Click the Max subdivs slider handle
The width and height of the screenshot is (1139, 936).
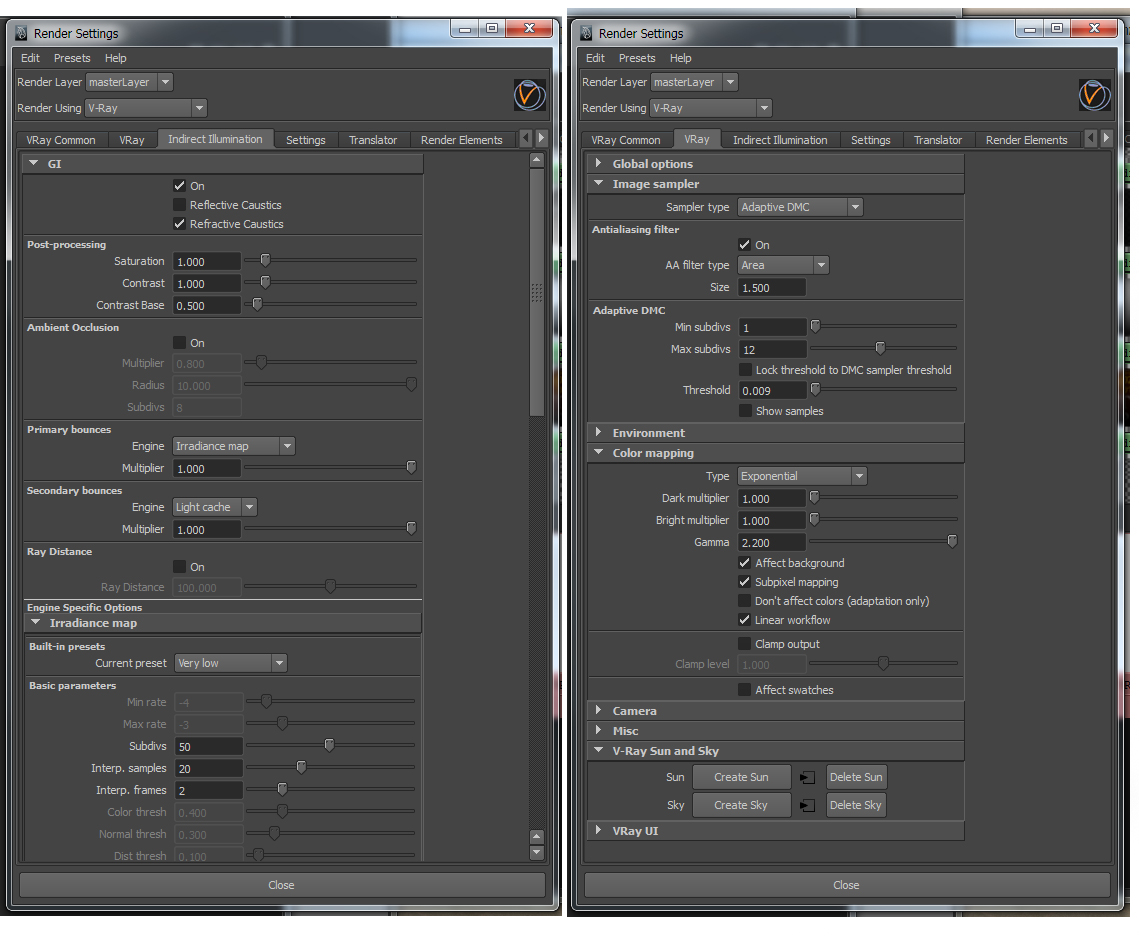coord(880,349)
